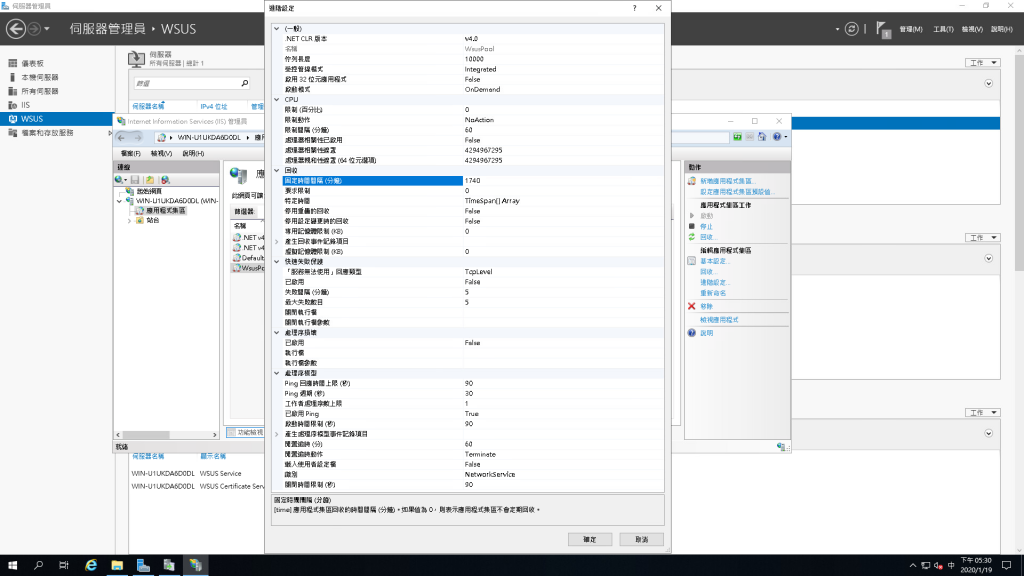Screen dimensions: 1024x576
Task: Sort by the 伺服器名稱 column header
Action: 148,106
